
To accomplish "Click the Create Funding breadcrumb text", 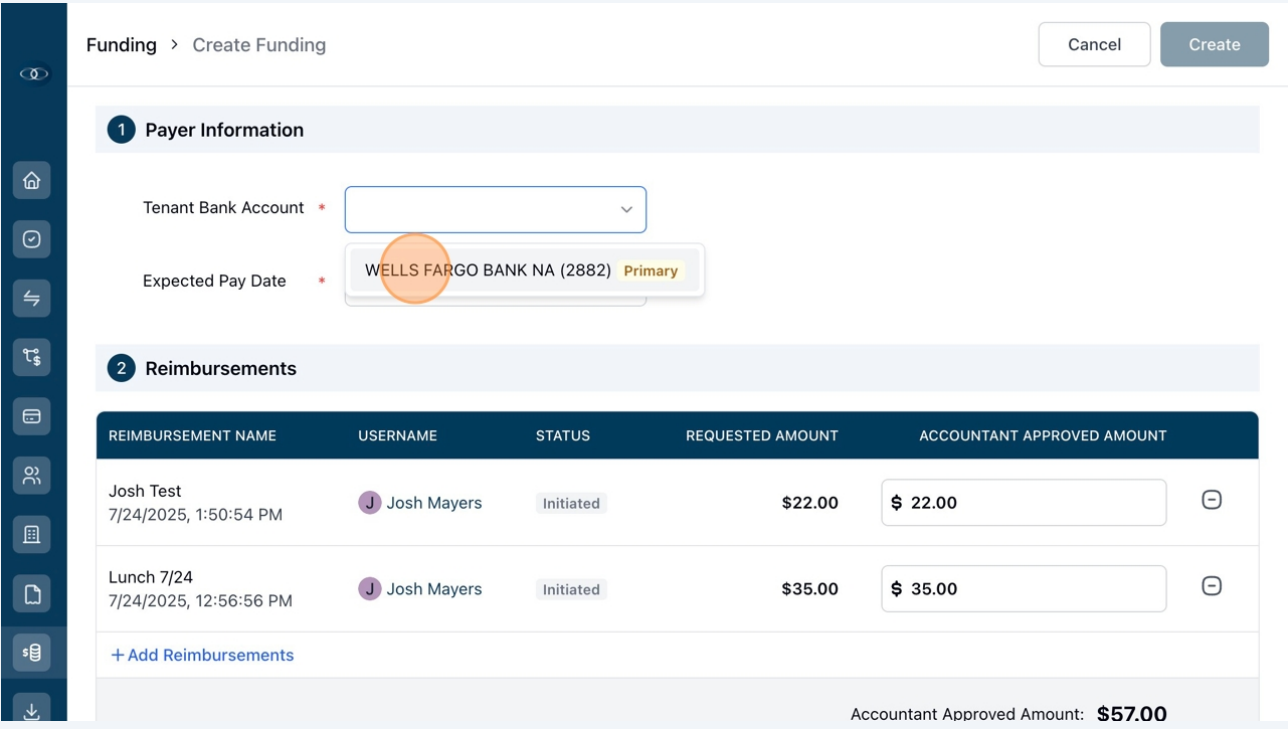I will pos(259,45).
